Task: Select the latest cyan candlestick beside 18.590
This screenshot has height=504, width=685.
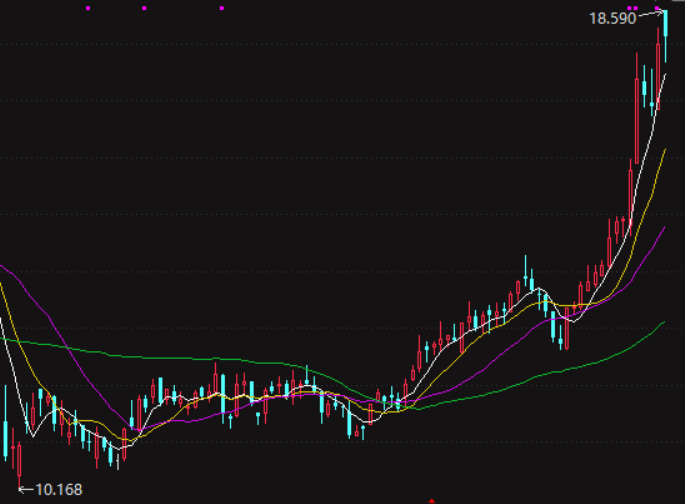Action: pyautogui.click(x=666, y=36)
